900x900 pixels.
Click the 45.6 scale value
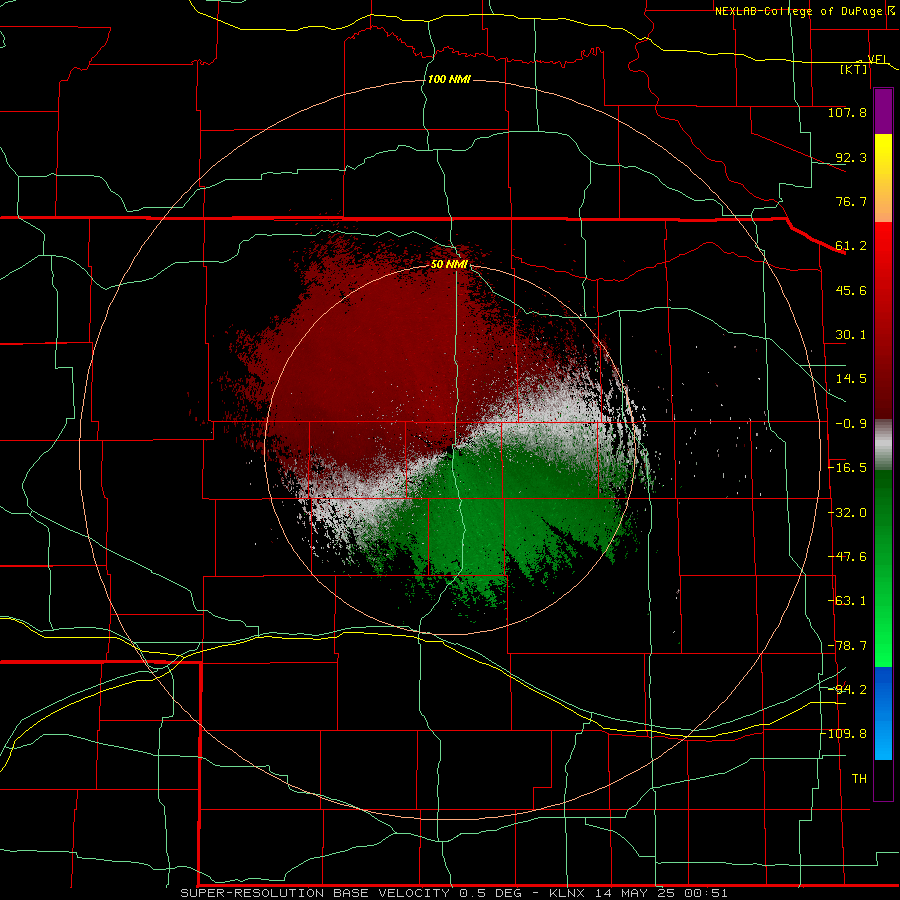coord(851,290)
